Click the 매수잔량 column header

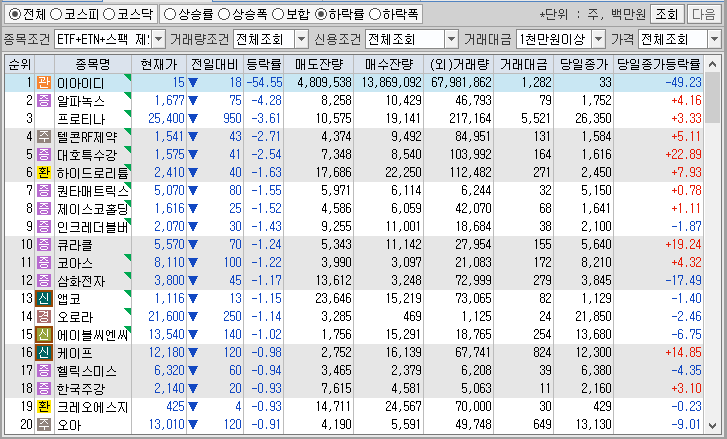coord(389,64)
